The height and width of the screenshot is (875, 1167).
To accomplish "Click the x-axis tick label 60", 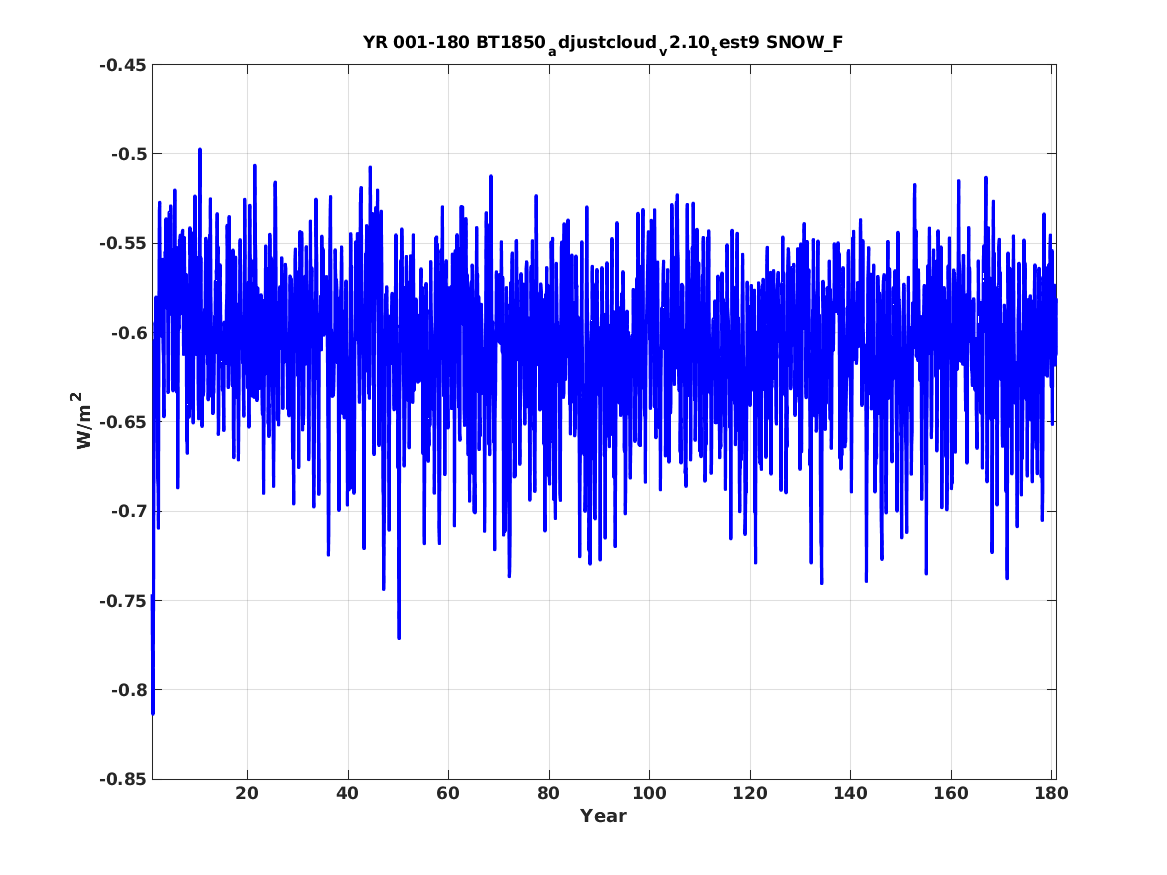I will [448, 793].
